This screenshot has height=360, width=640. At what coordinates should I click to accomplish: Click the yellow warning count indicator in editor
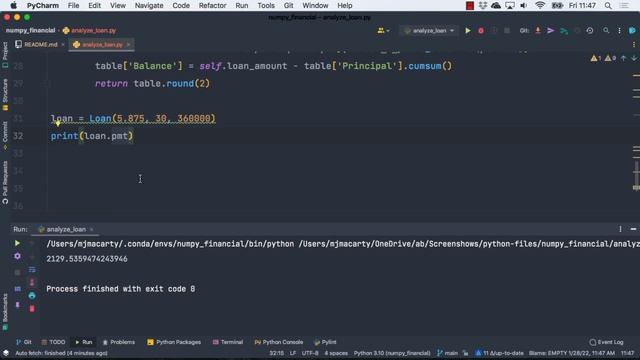click(x=596, y=58)
